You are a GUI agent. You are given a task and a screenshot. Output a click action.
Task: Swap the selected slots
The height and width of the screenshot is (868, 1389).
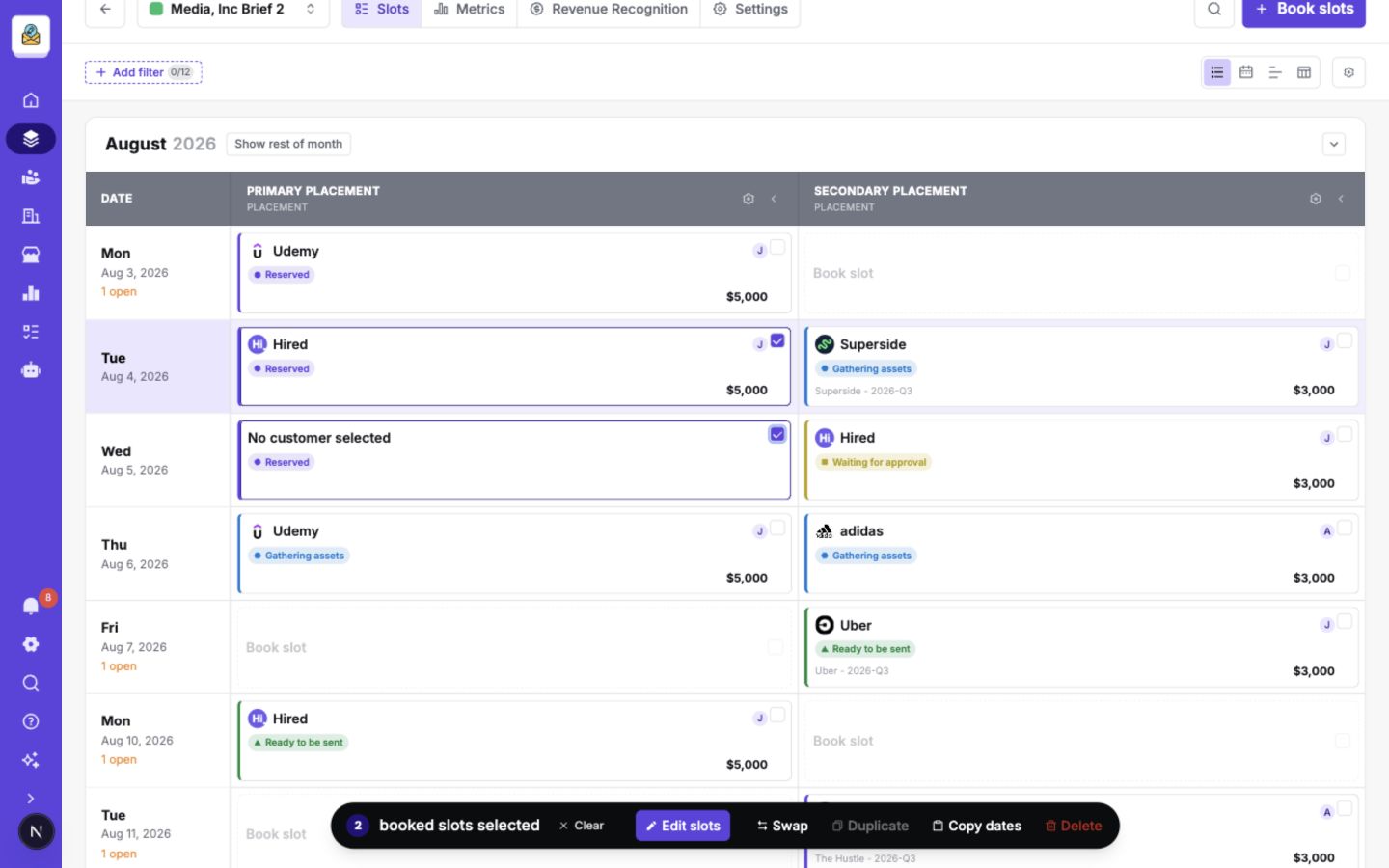coord(782,826)
